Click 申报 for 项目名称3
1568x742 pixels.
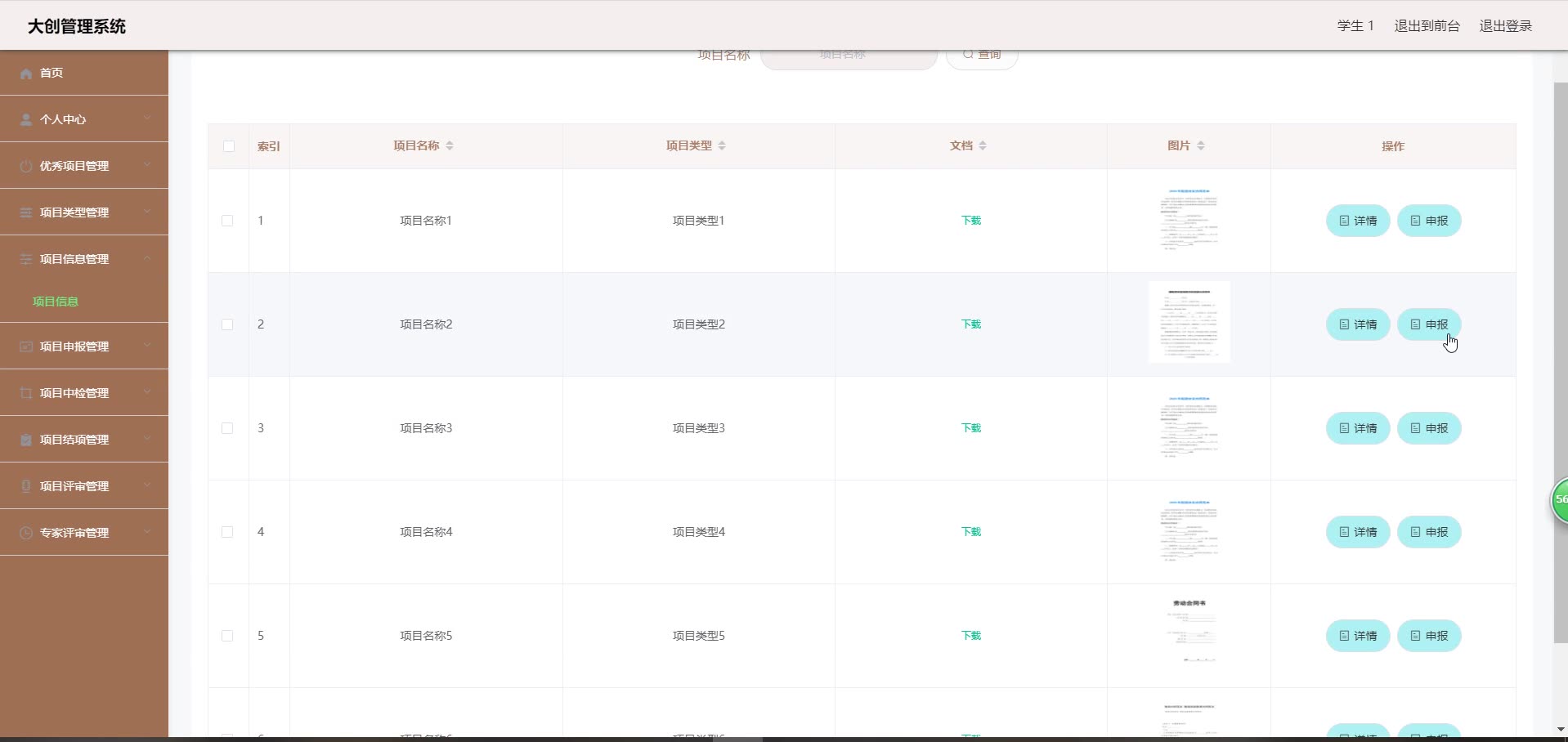pyautogui.click(x=1429, y=428)
